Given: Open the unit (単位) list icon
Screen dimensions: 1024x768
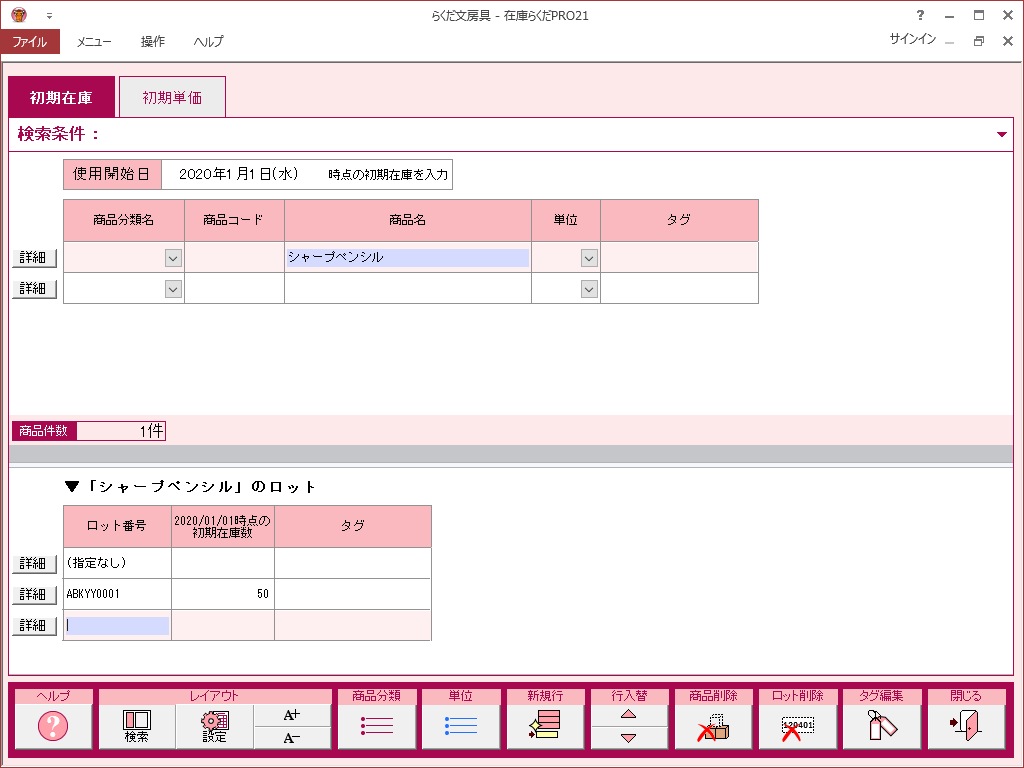Looking at the screenshot, I should [x=461, y=727].
